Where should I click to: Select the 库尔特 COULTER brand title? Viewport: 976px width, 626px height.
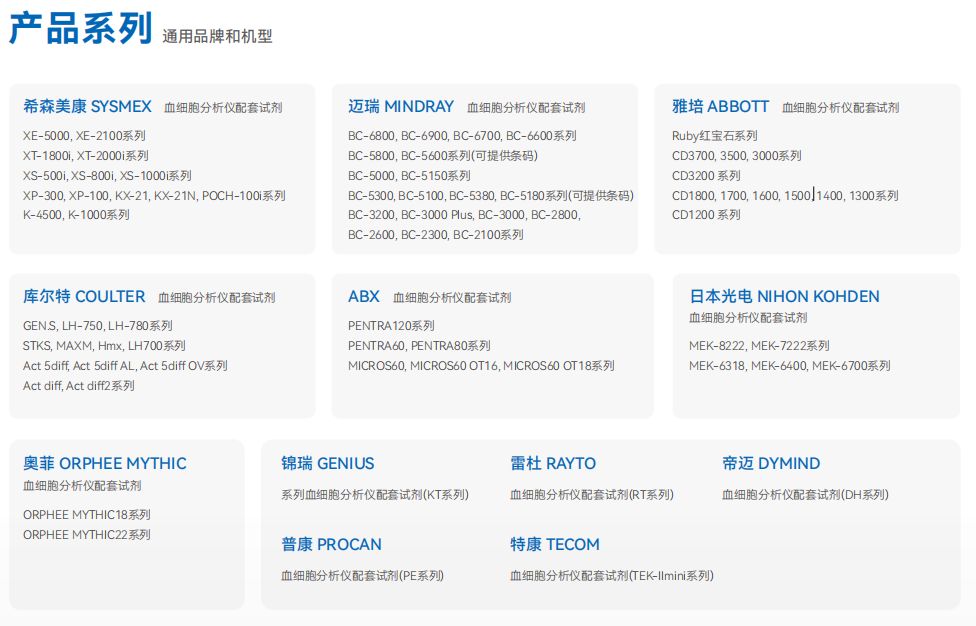pos(84,296)
